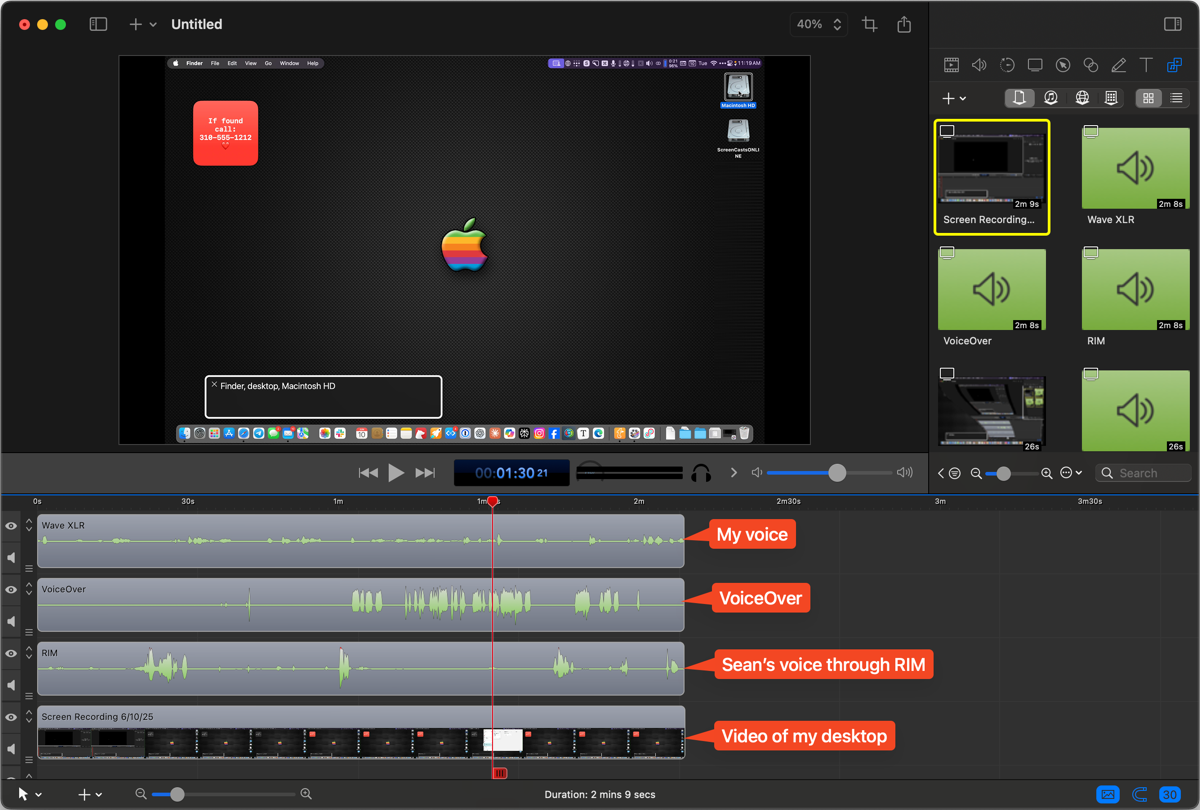Select the VoiceOver media thumbnail

pos(991,290)
